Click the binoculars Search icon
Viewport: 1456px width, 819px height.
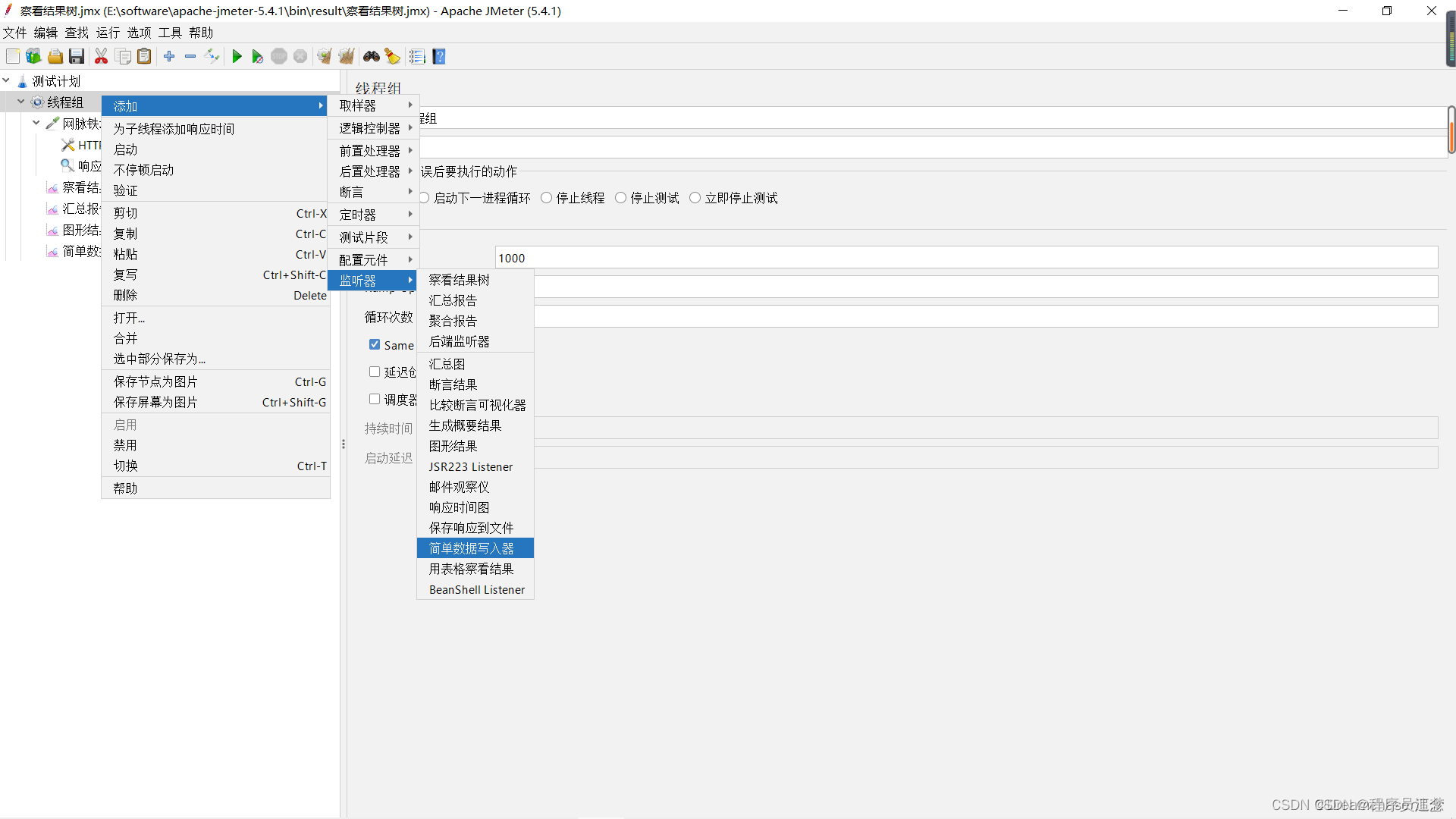(x=371, y=57)
